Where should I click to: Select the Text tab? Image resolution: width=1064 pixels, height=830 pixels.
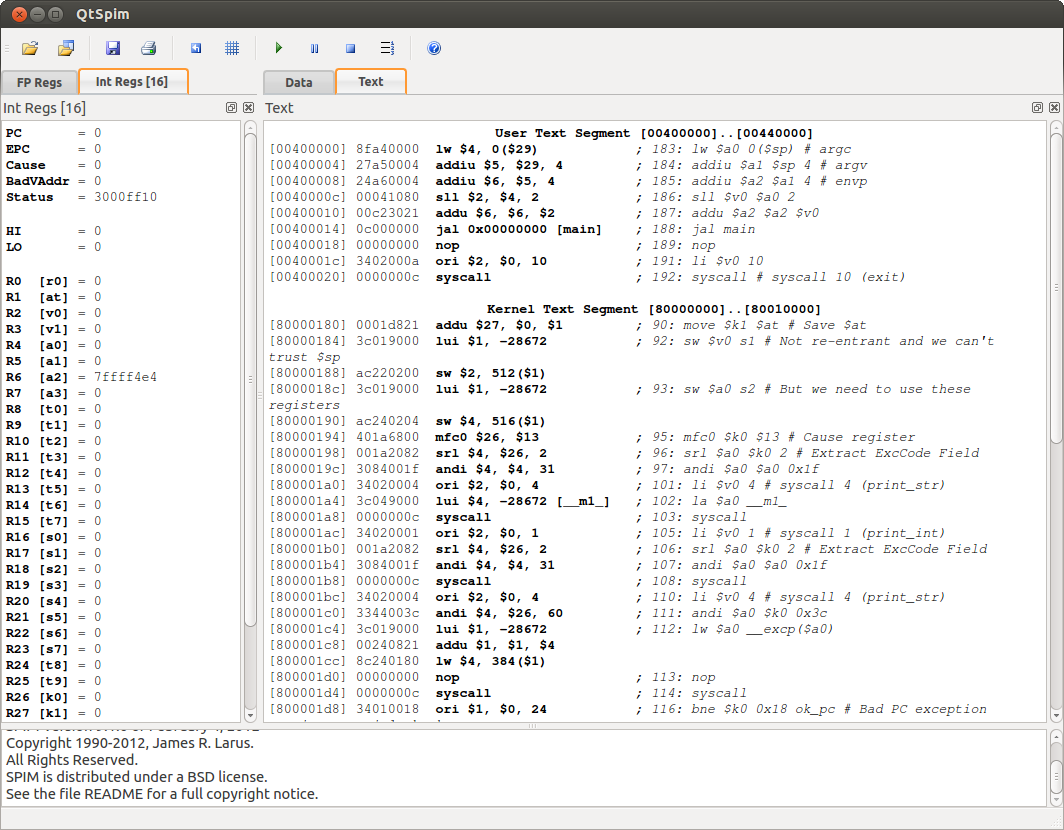click(x=370, y=82)
